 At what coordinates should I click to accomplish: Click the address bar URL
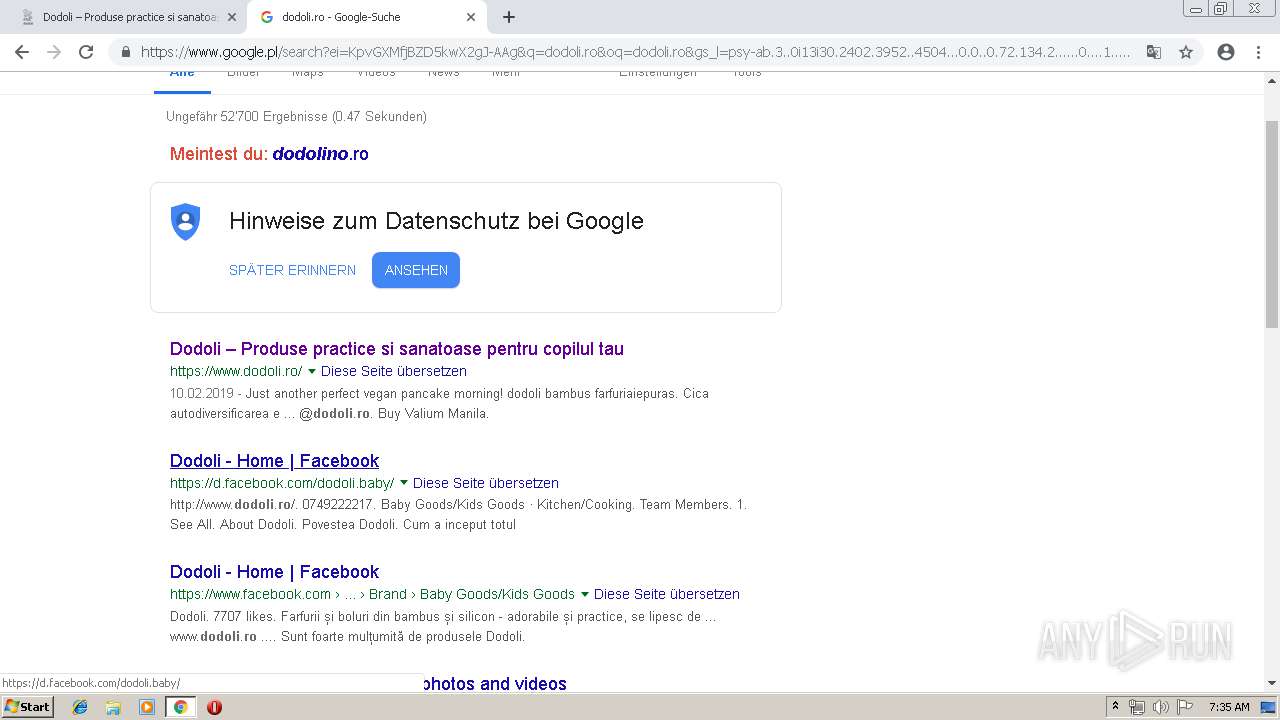tap(636, 52)
